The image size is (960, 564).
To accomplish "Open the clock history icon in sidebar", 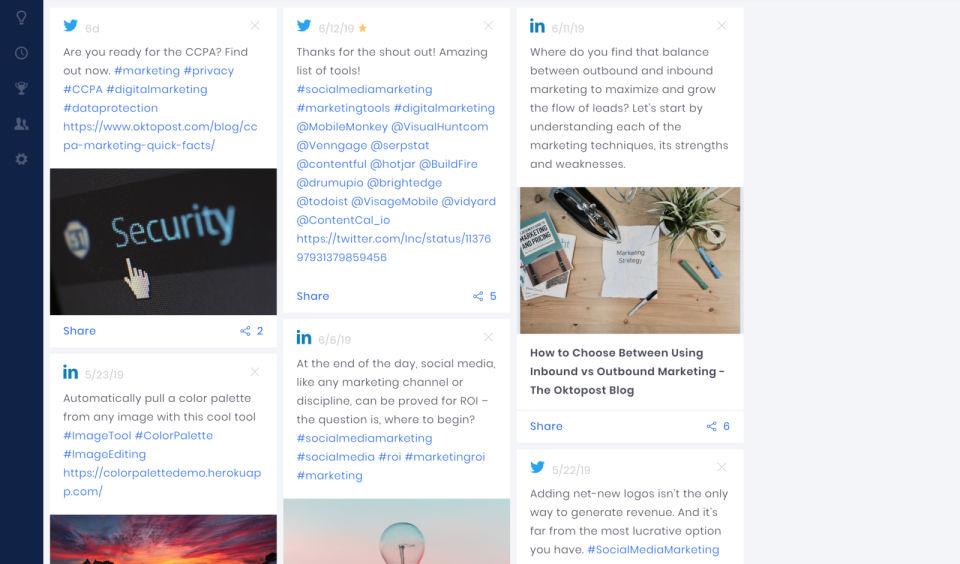I will pyautogui.click(x=21, y=53).
